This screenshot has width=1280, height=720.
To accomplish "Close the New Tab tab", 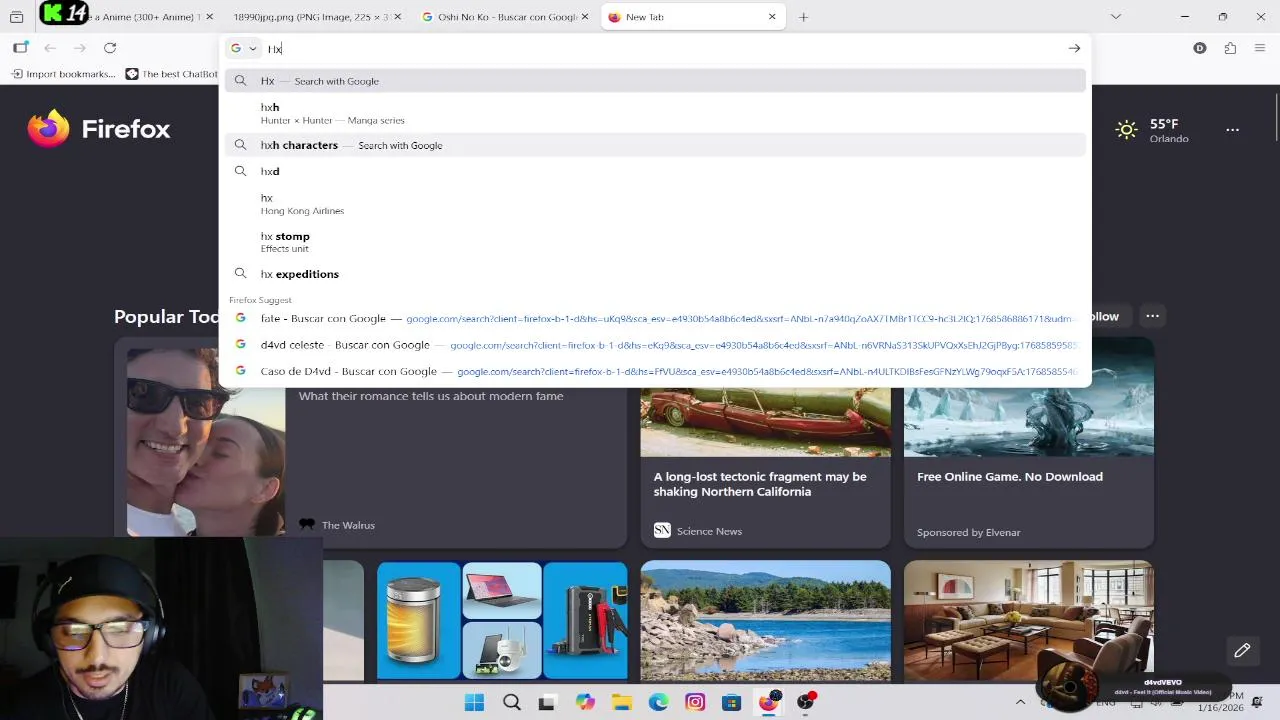I will [x=772, y=17].
